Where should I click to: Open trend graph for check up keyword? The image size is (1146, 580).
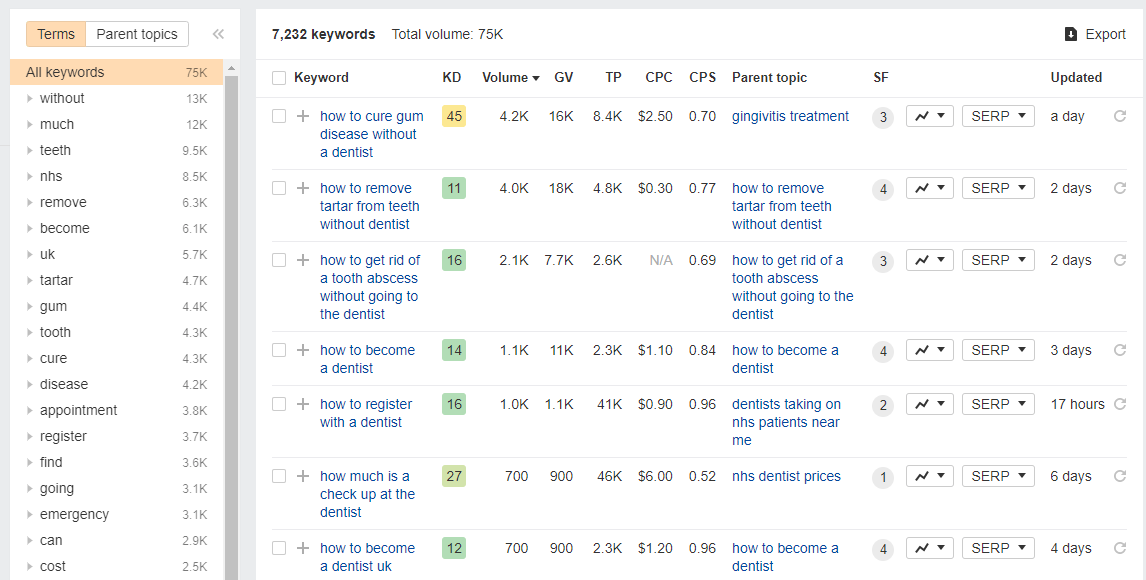[x=930, y=476]
